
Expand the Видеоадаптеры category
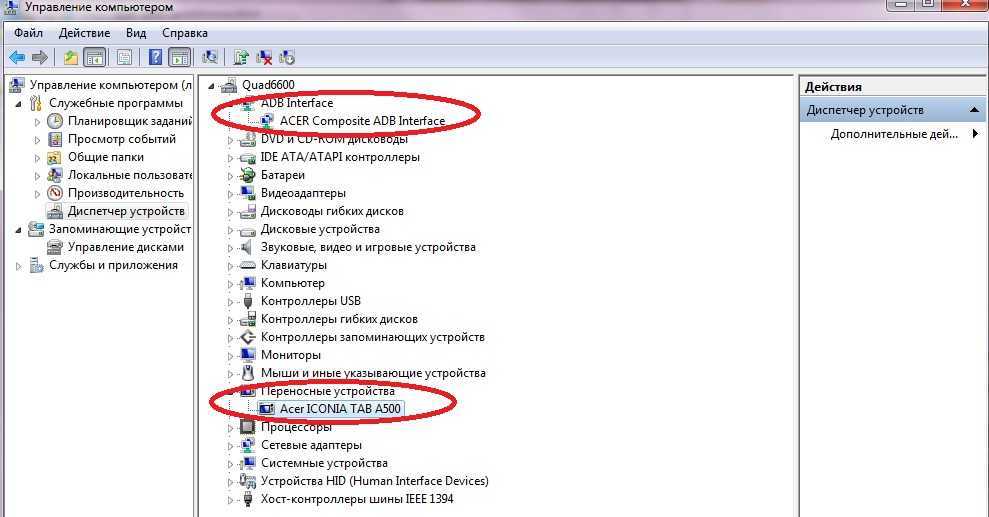(231, 194)
